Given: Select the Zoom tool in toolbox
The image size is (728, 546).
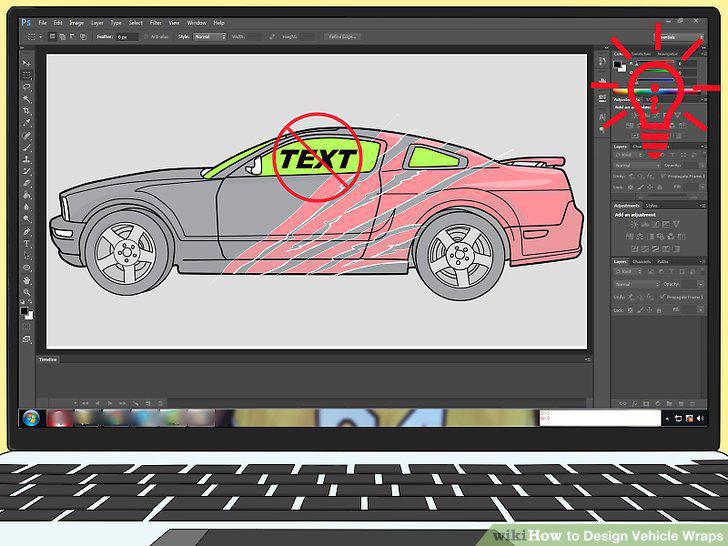Looking at the screenshot, I should (x=27, y=292).
